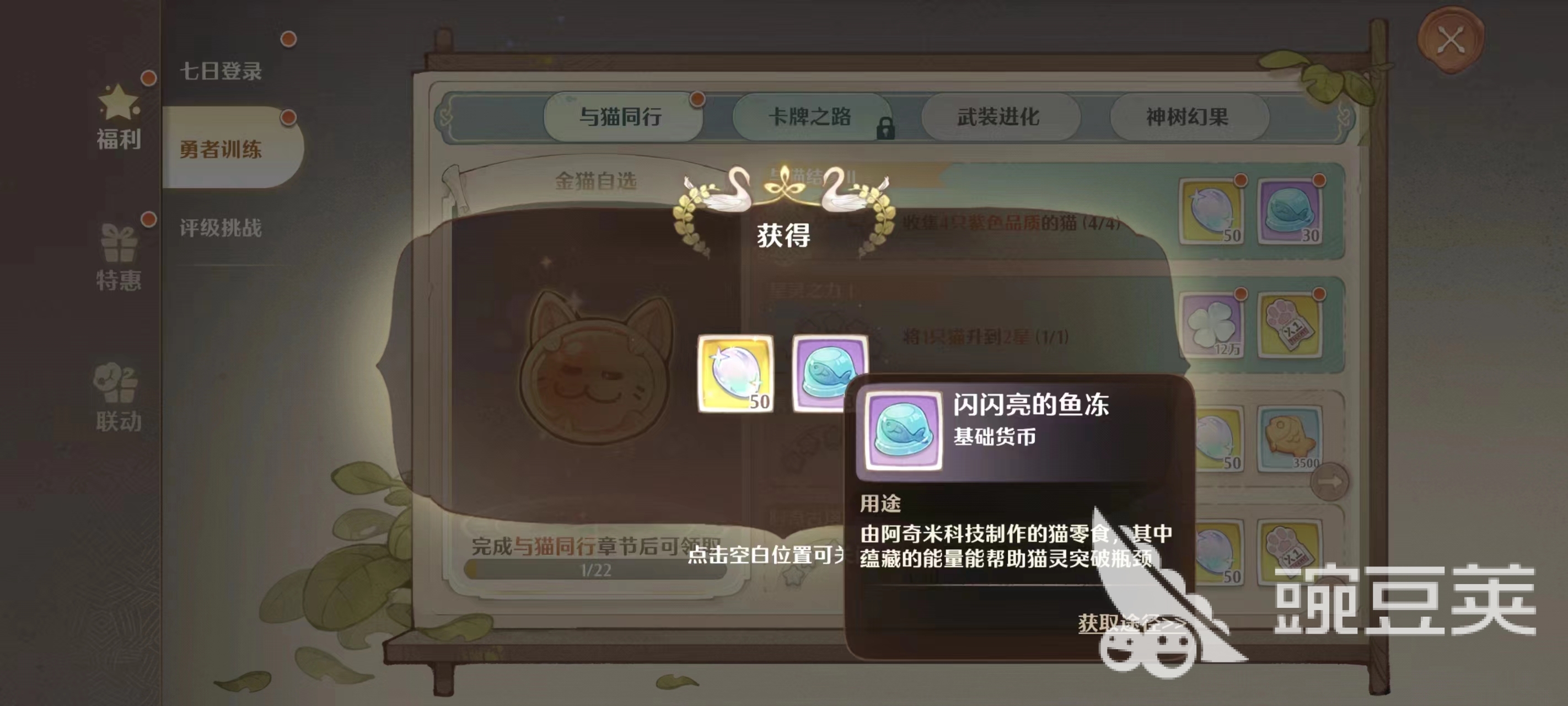Claim the fish jelly reward marked 30
Viewport: 1568px width, 706px height.
click(1289, 211)
